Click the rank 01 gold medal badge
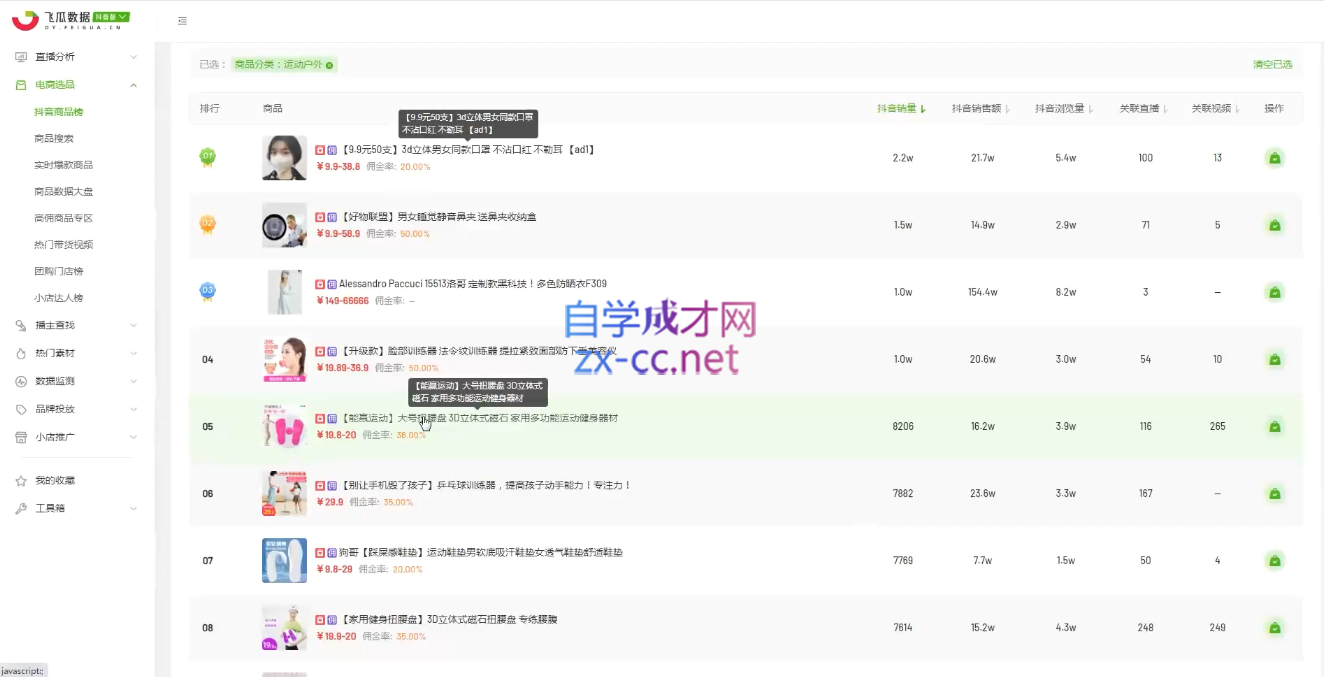This screenshot has width=1324, height=677. (x=208, y=157)
